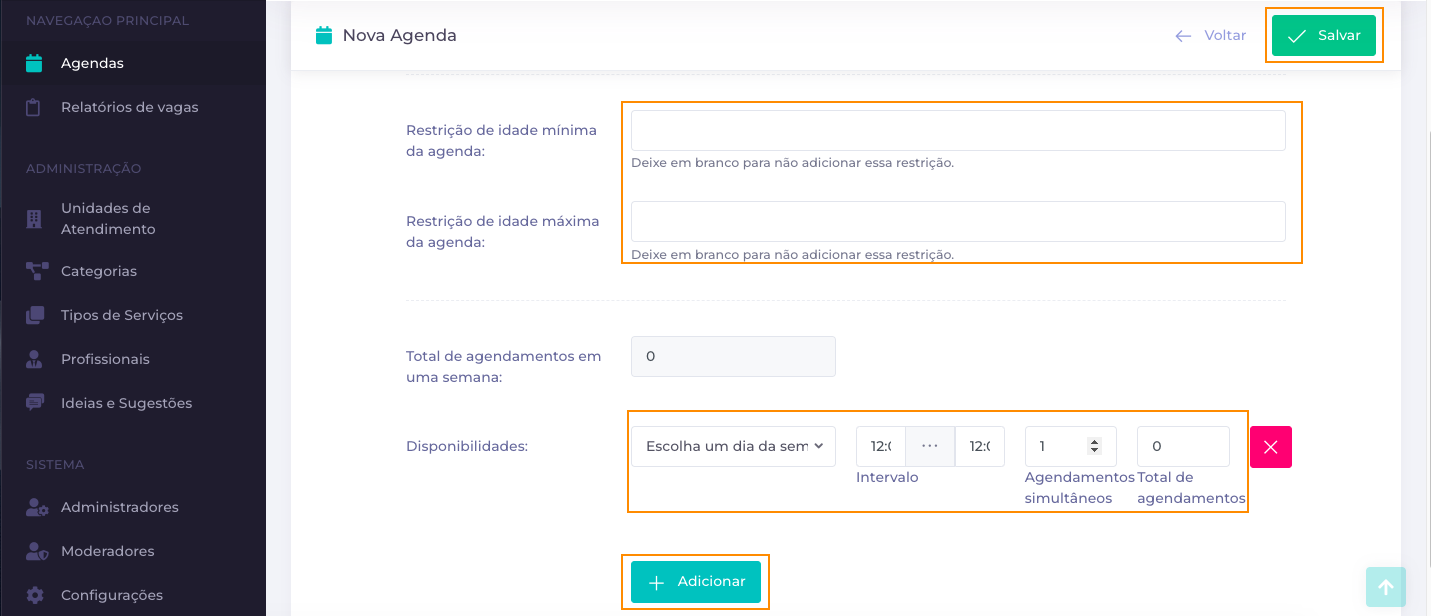Go back using the Voltar link
The image size is (1431, 616).
[x=1211, y=35]
